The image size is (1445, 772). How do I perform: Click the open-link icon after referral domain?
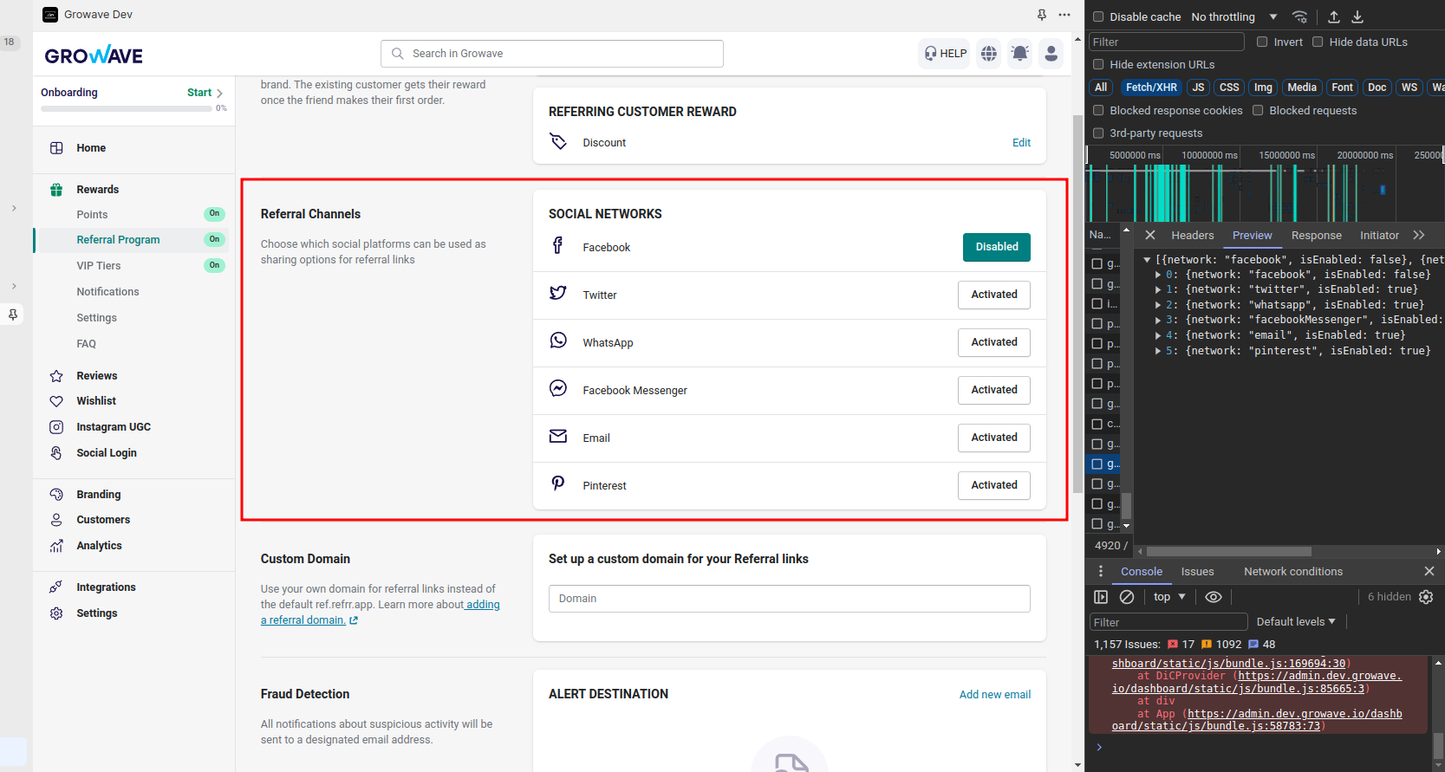click(x=353, y=621)
